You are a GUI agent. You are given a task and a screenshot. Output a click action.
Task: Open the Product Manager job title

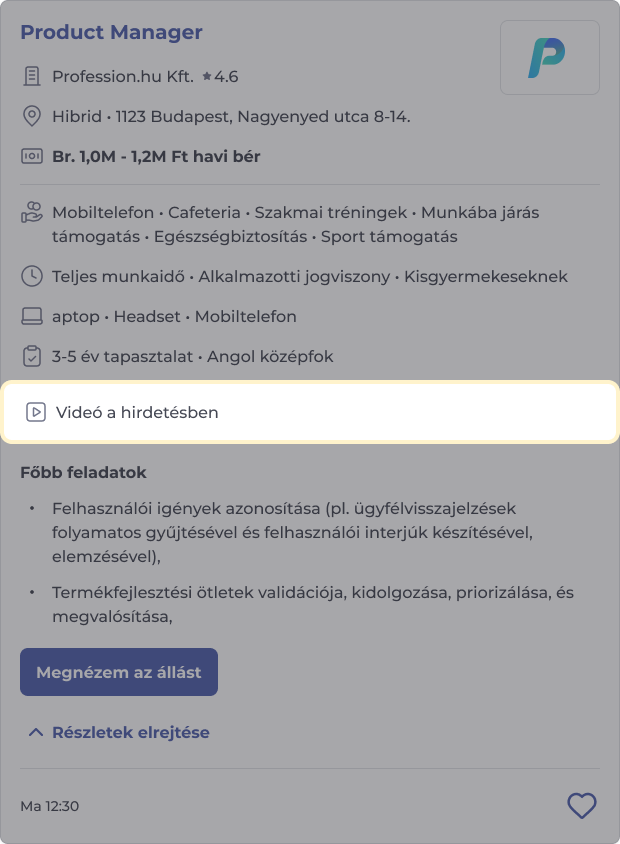tap(111, 32)
